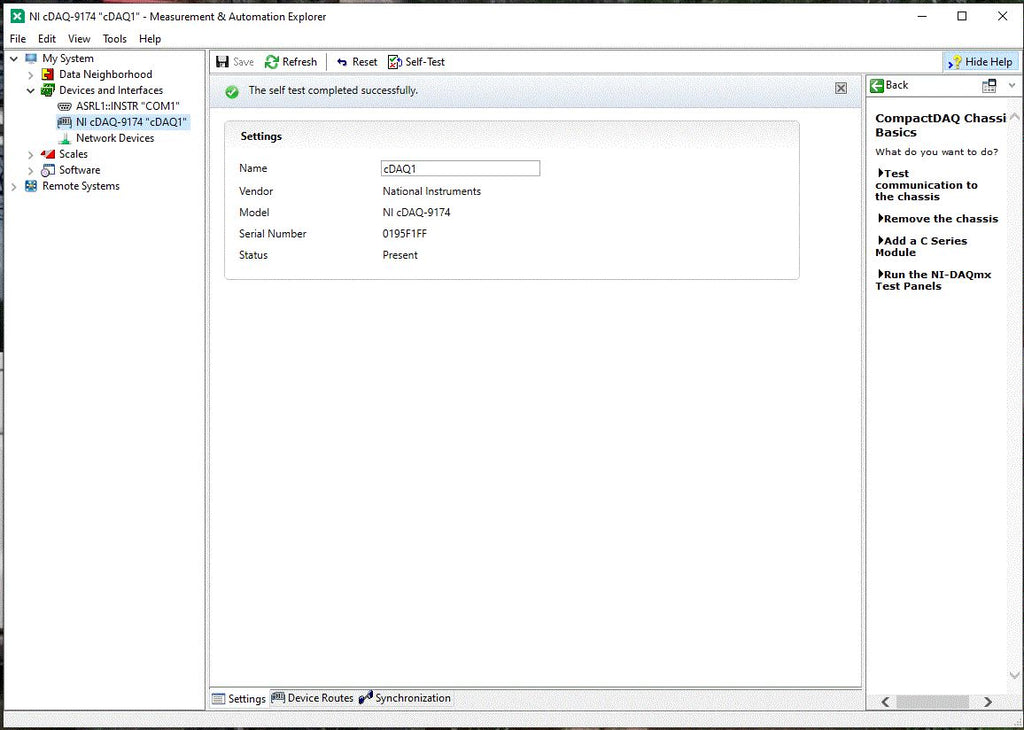Click the Self-Test checklist icon
Viewport: 1024px width, 730px height.
click(394, 62)
